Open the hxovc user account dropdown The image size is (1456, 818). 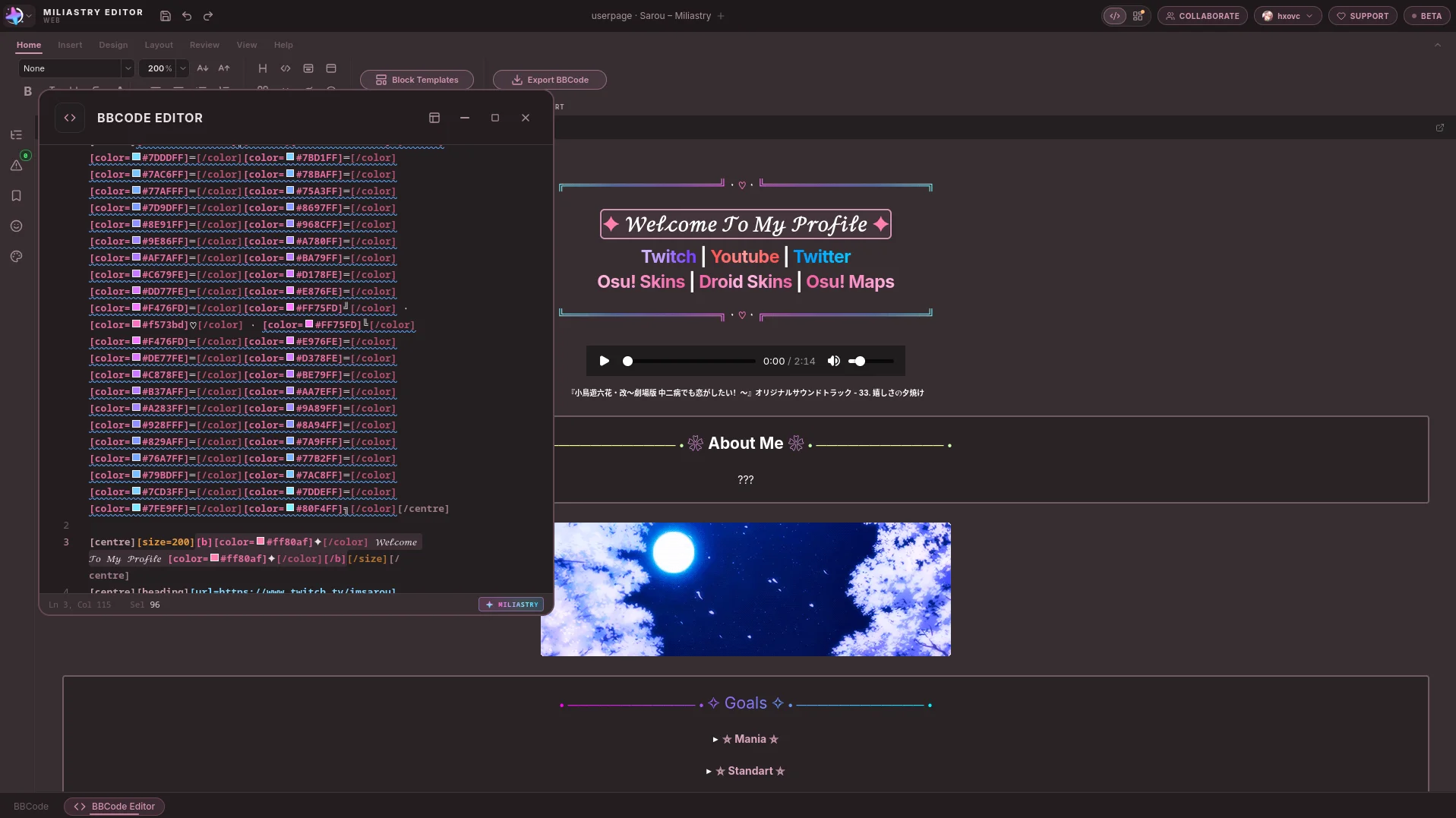pyautogui.click(x=1288, y=16)
